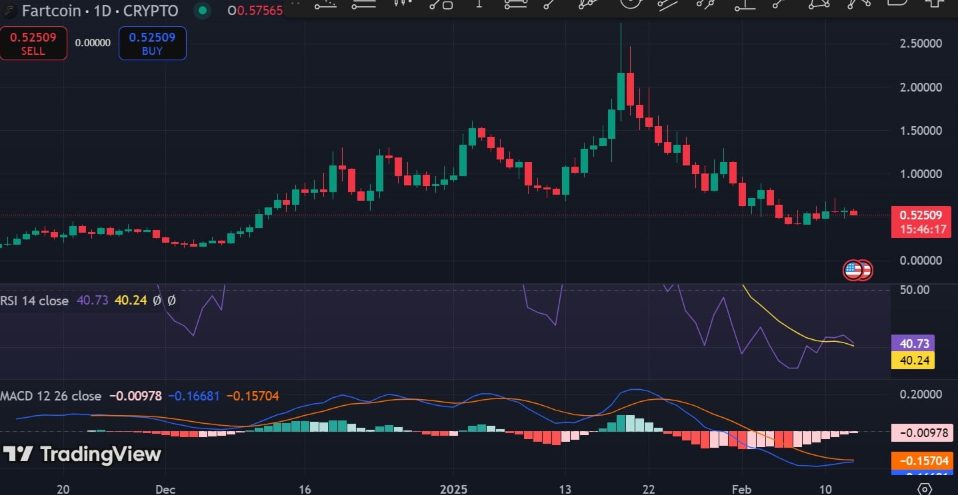Click the green market status dot
The height and width of the screenshot is (495, 958).
coord(203,10)
